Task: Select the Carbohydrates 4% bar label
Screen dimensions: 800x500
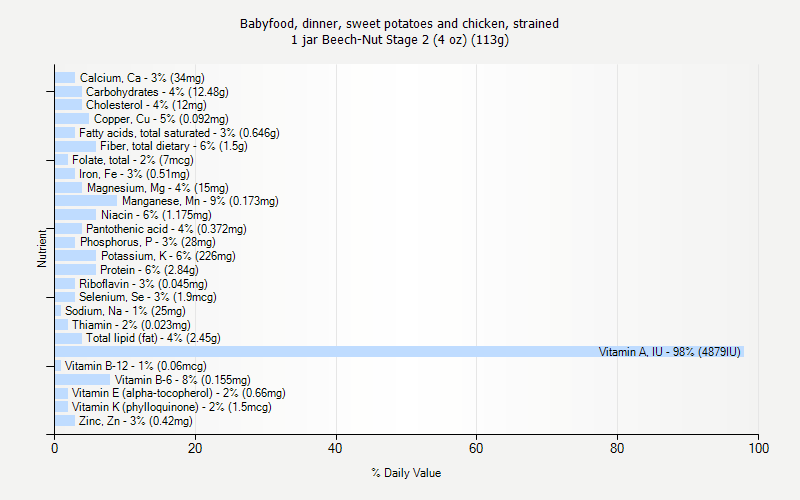Action: tap(157, 92)
